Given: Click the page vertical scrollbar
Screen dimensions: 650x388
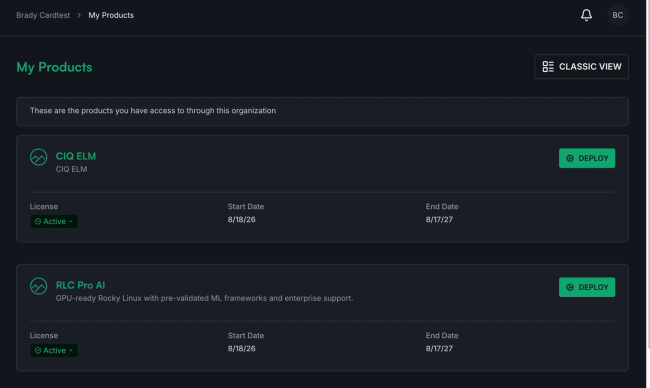Looking at the screenshot, I should (x=648, y=174).
